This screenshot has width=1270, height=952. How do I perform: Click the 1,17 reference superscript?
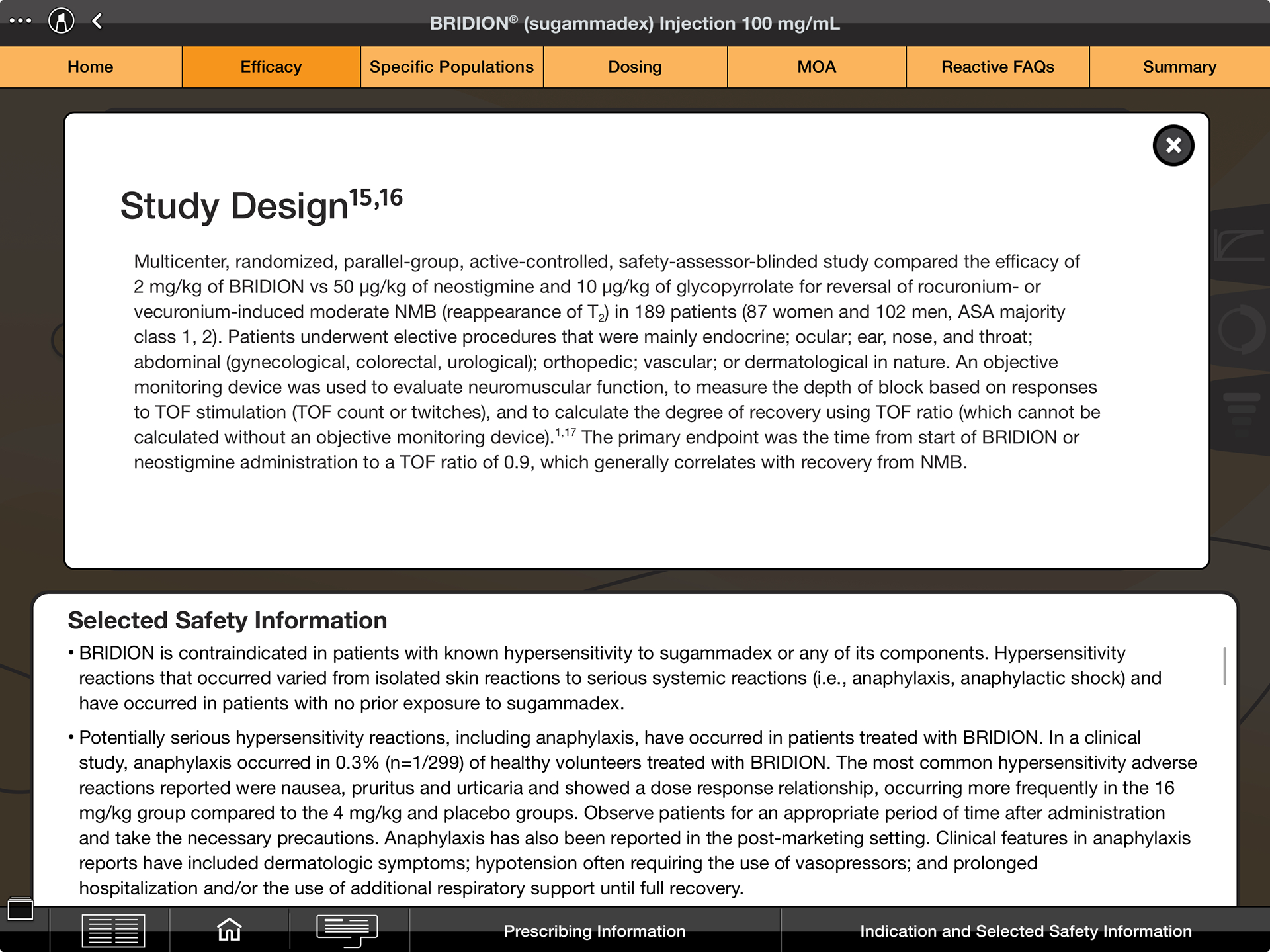coord(566,433)
